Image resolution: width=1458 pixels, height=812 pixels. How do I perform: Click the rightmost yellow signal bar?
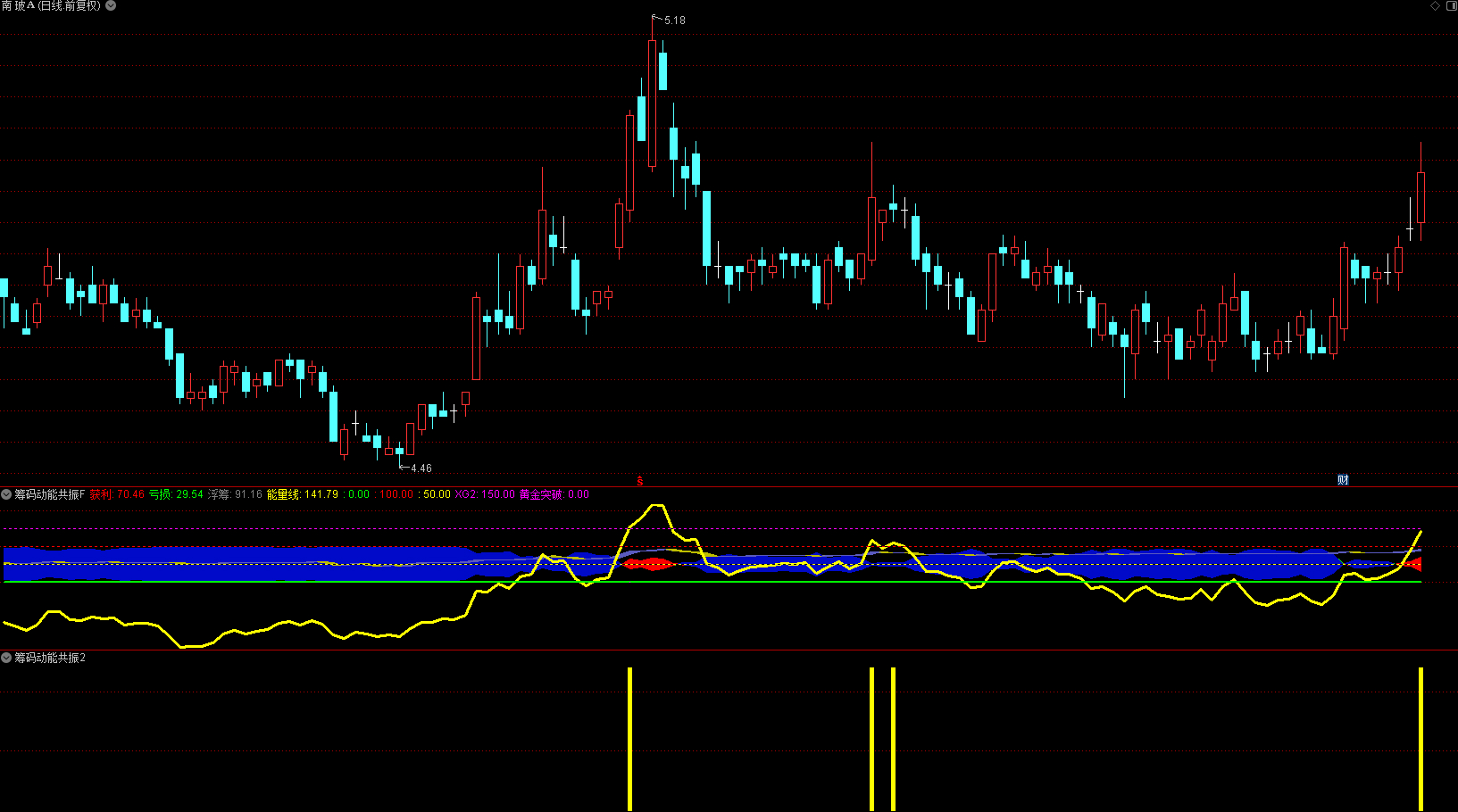click(1421, 739)
